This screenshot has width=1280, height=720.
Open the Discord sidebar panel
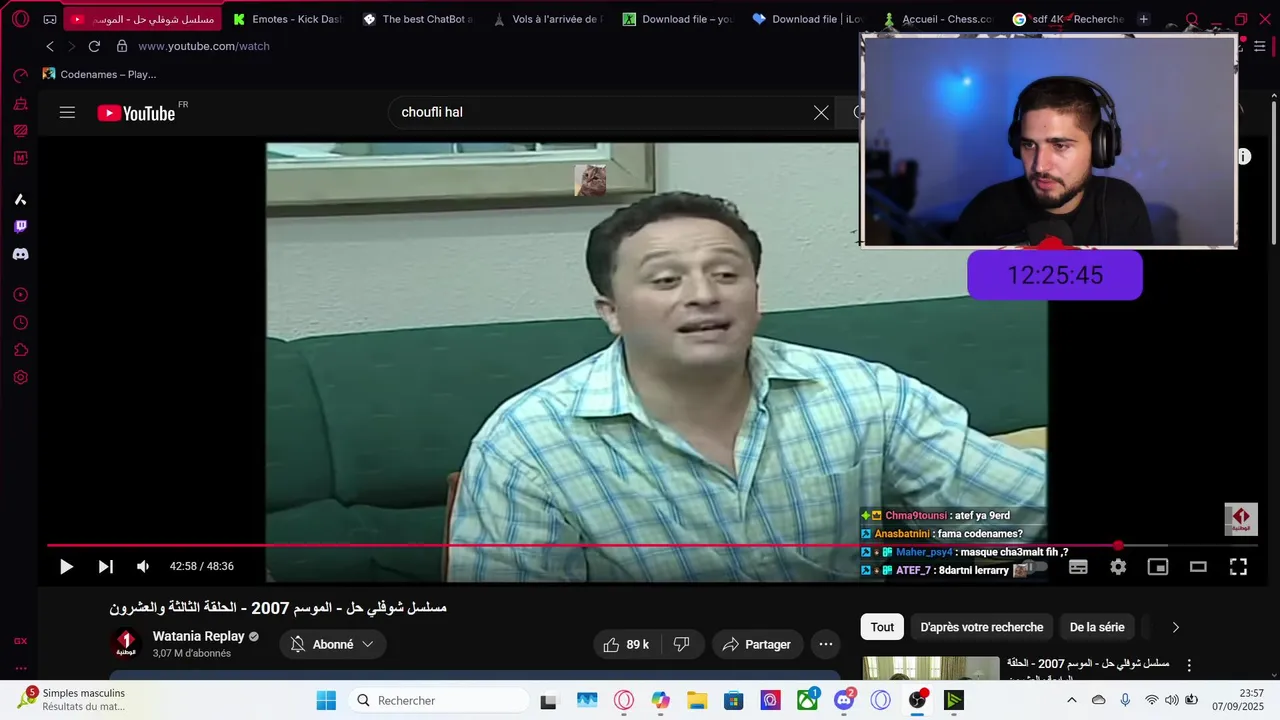point(20,254)
